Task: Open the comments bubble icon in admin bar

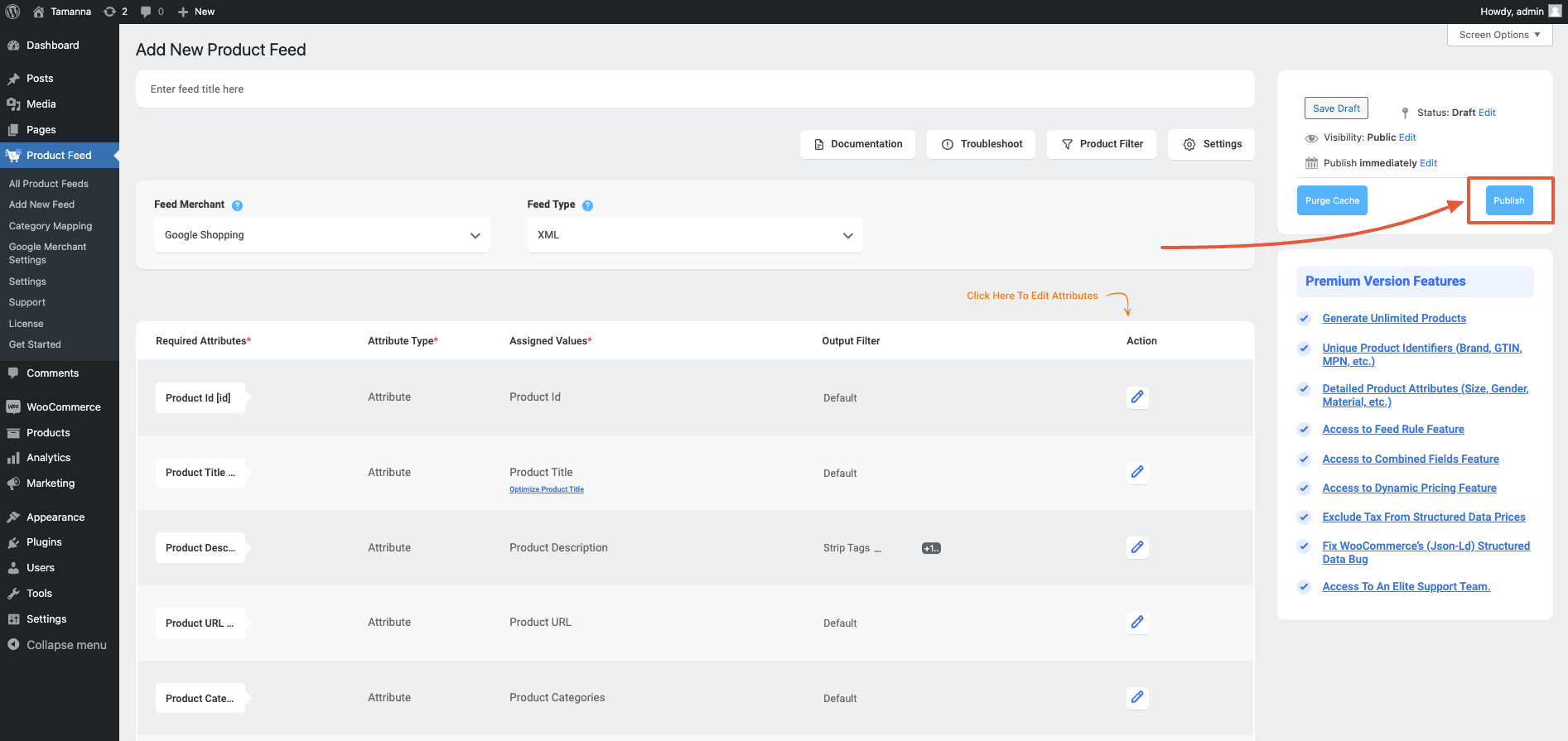Action: [146, 12]
